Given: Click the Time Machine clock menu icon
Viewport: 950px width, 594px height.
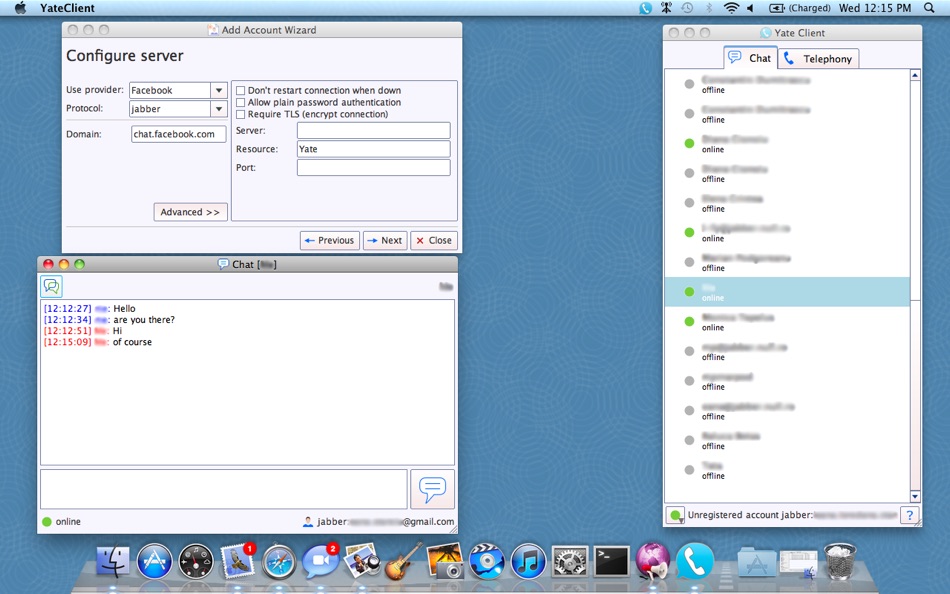Looking at the screenshot, I should tap(687, 8).
